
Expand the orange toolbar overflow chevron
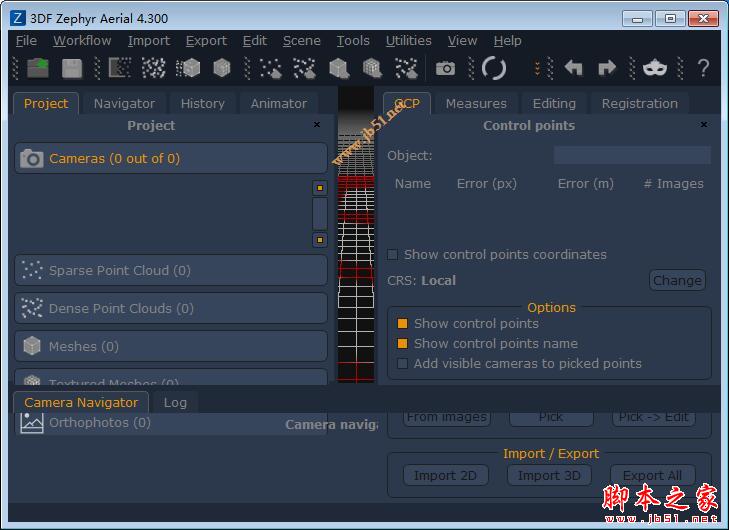click(537, 69)
